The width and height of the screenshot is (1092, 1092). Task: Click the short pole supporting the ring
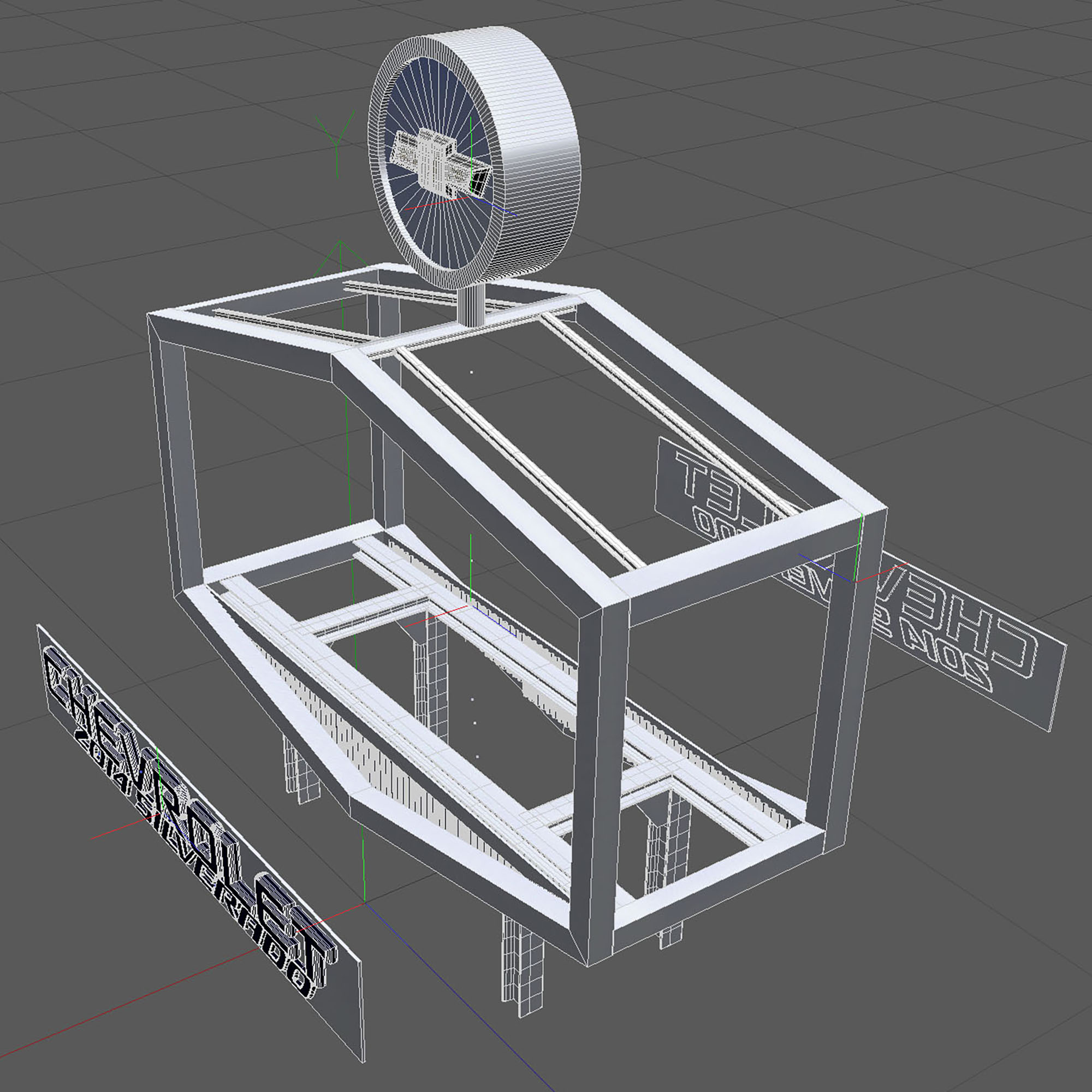coord(472,304)
